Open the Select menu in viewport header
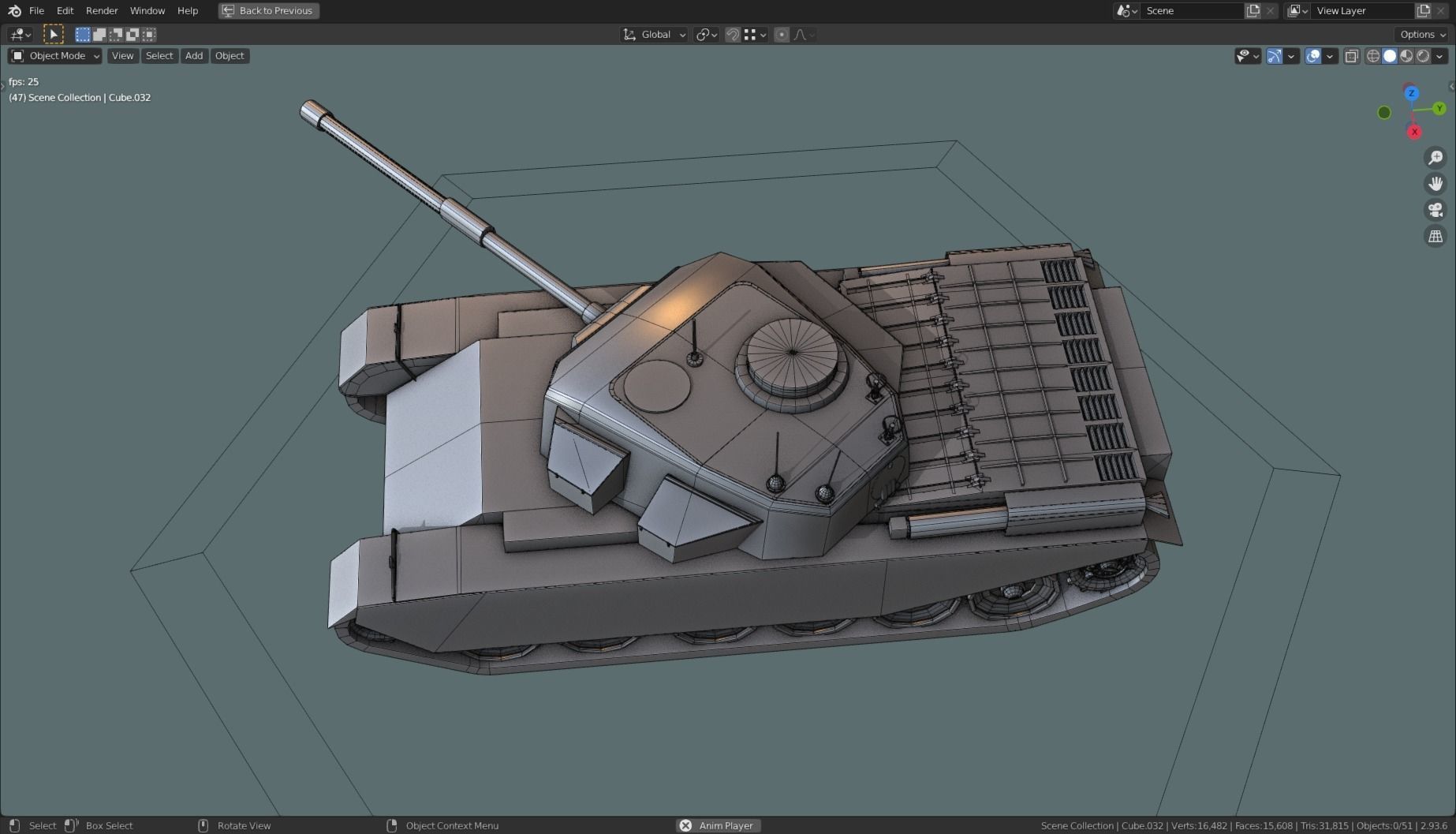Viewport: 1456px width, 834px height. click(x=159, y=55)
